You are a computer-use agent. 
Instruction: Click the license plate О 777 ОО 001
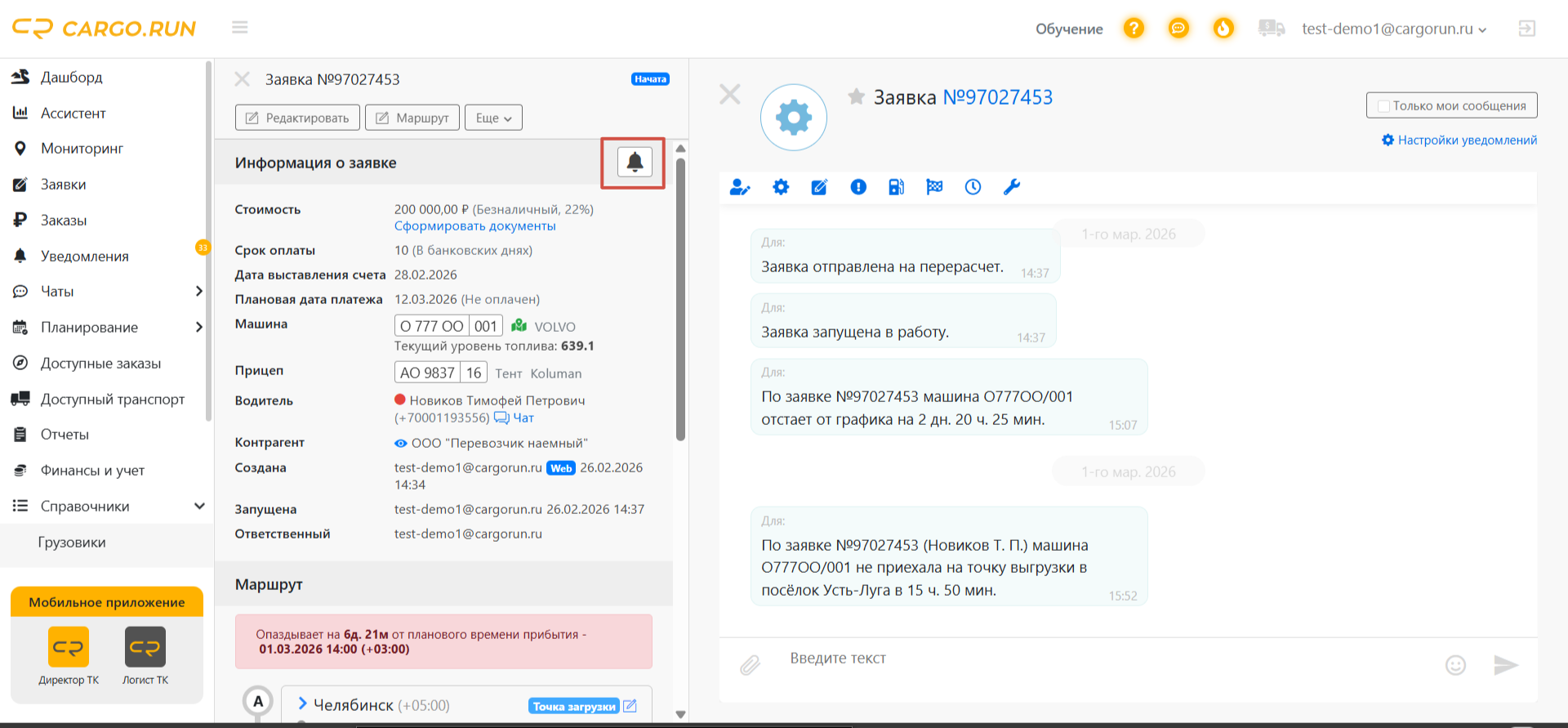pos(448,326)
